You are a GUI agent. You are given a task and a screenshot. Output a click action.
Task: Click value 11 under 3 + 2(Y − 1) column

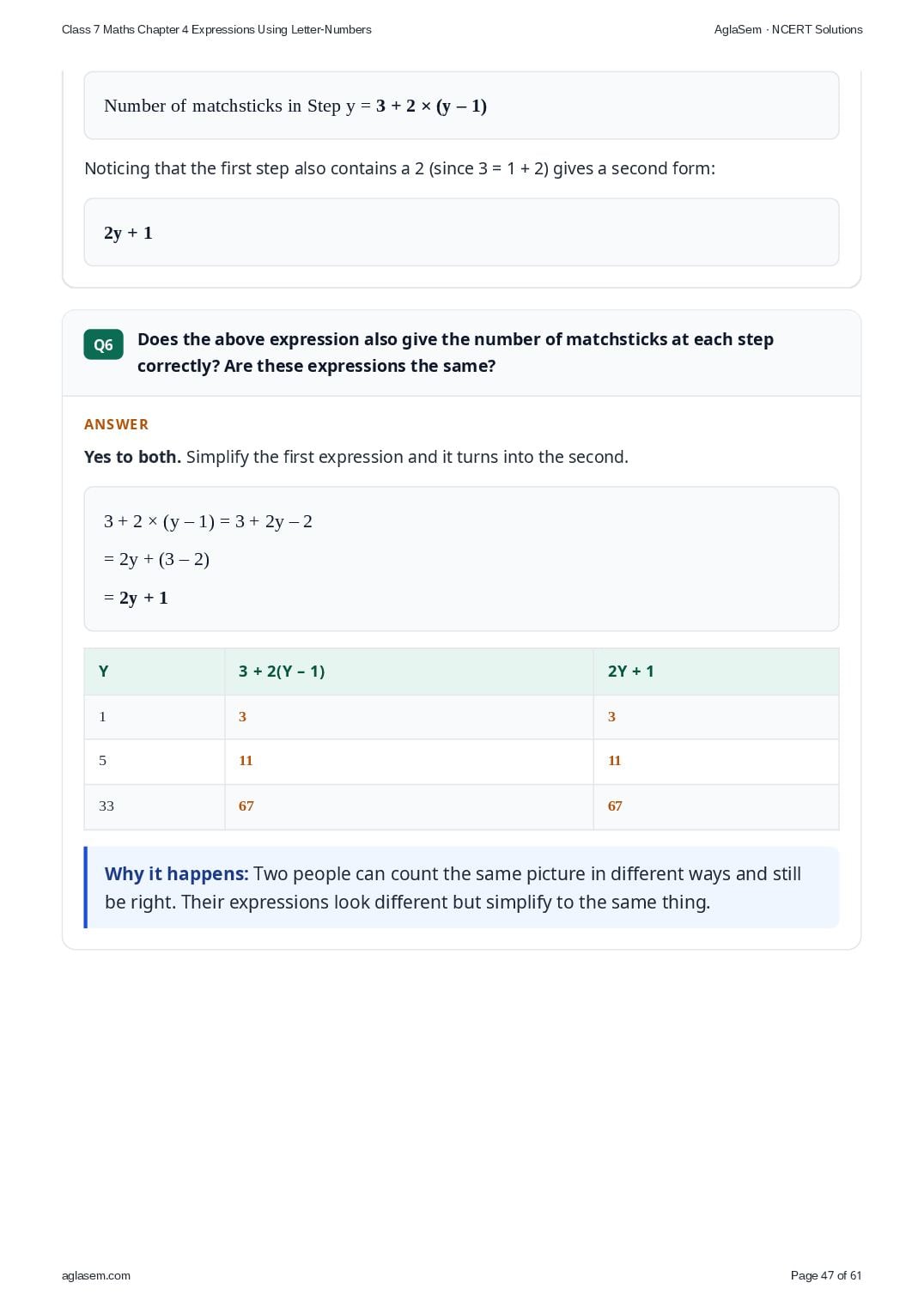(x=246, y=761)
